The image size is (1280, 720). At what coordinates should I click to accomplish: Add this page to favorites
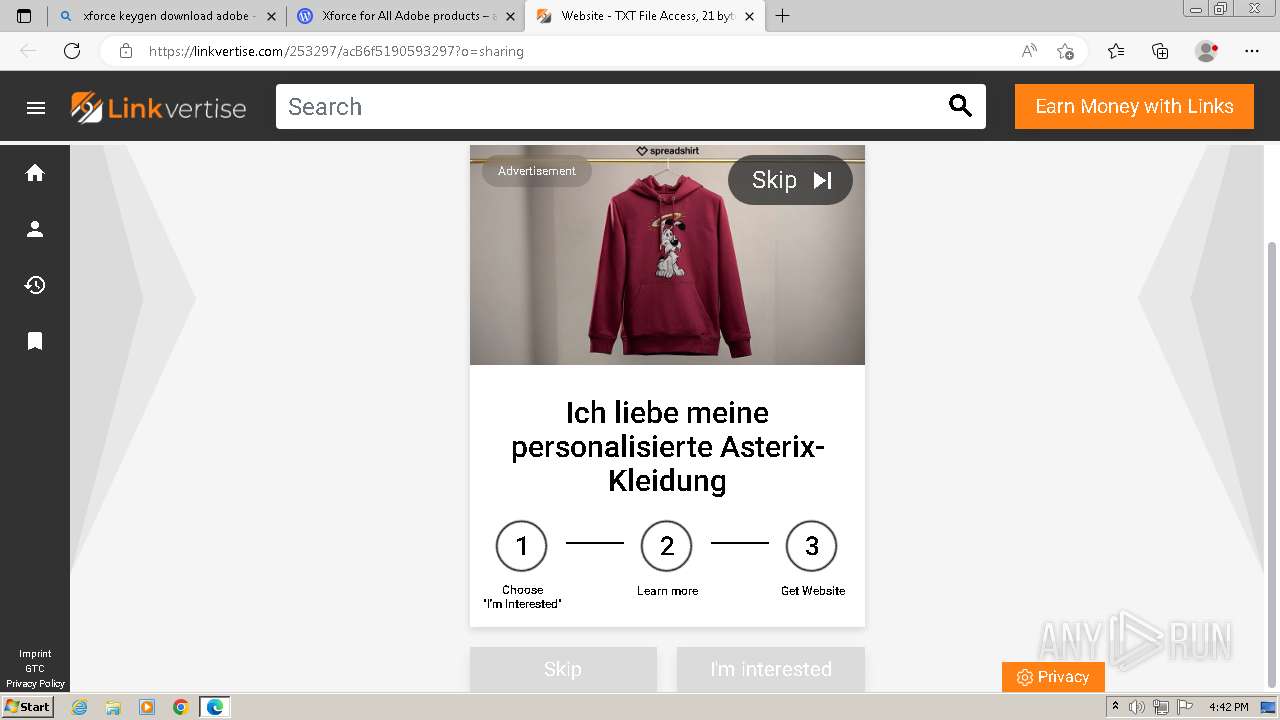(x=1065, y=51)
